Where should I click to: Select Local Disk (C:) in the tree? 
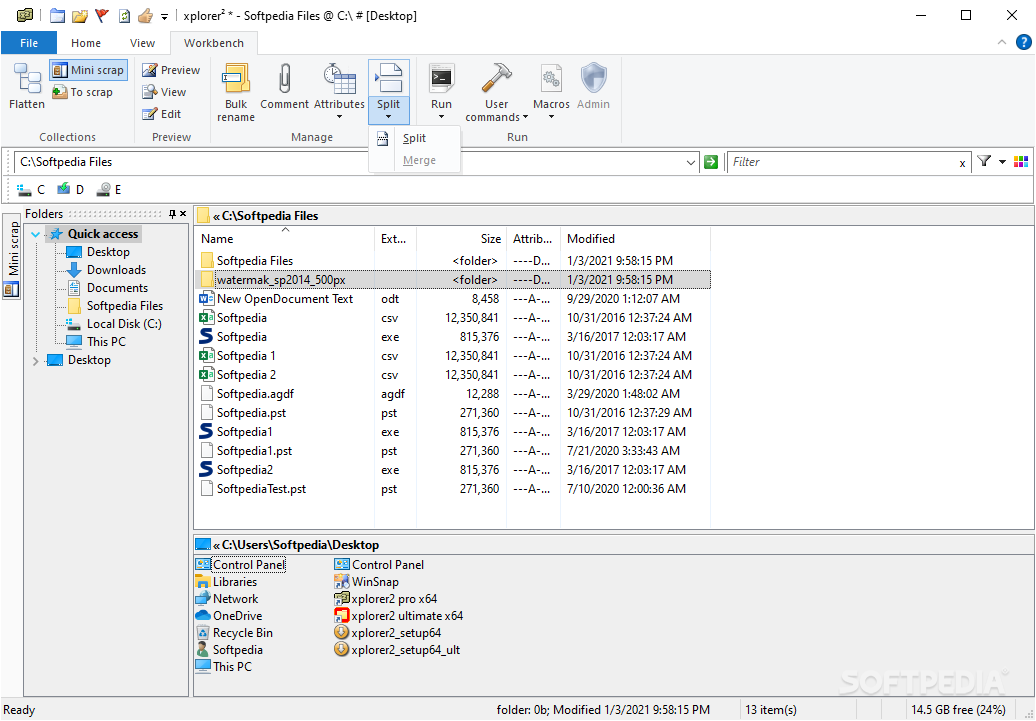tap(114, 324)
